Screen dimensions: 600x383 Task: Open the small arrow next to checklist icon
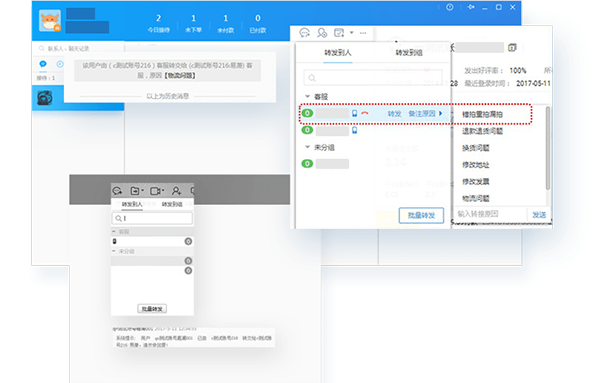pos(351,33)
